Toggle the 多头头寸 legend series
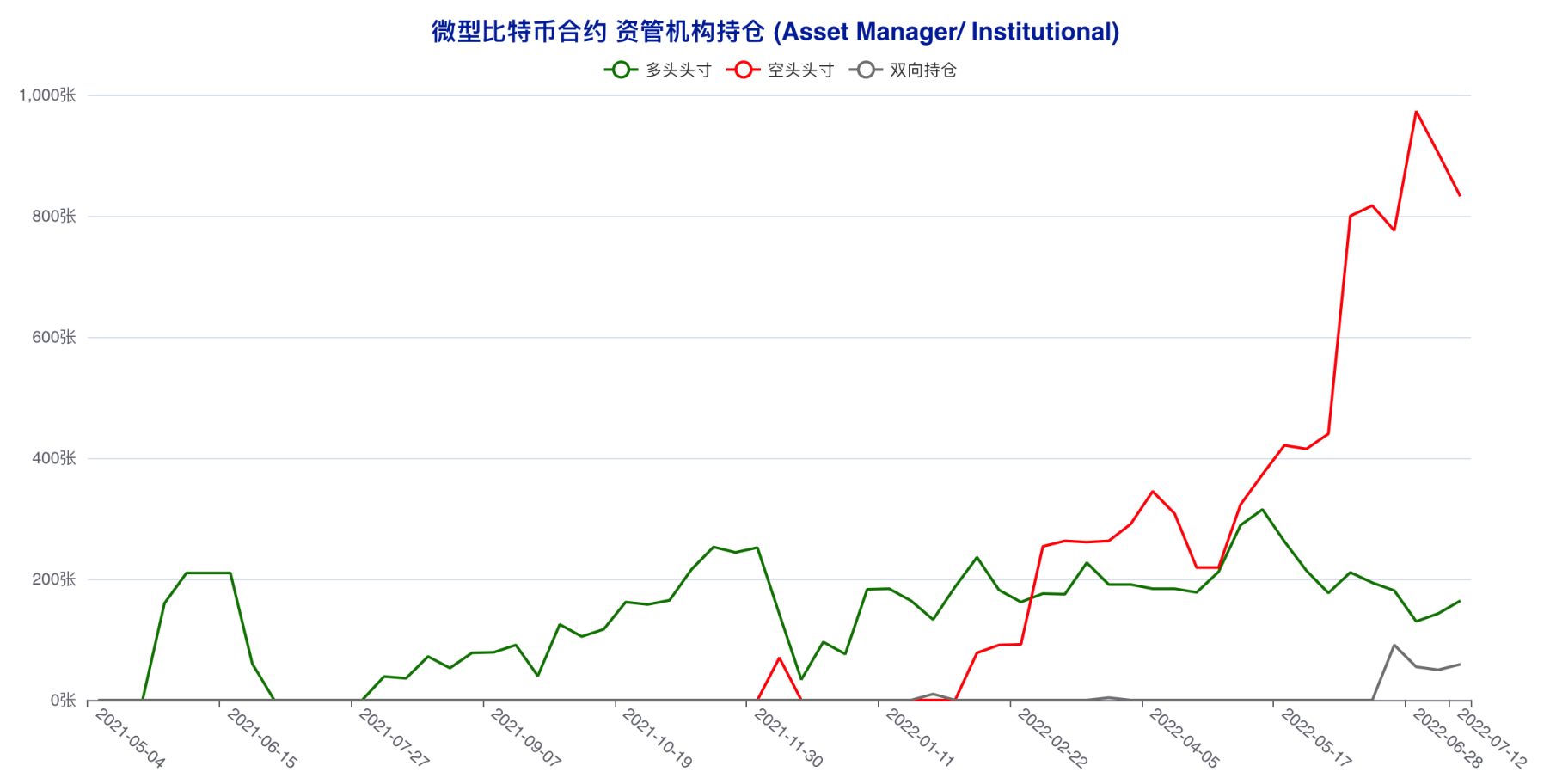 pyautogui.click(x=659, y=70)
